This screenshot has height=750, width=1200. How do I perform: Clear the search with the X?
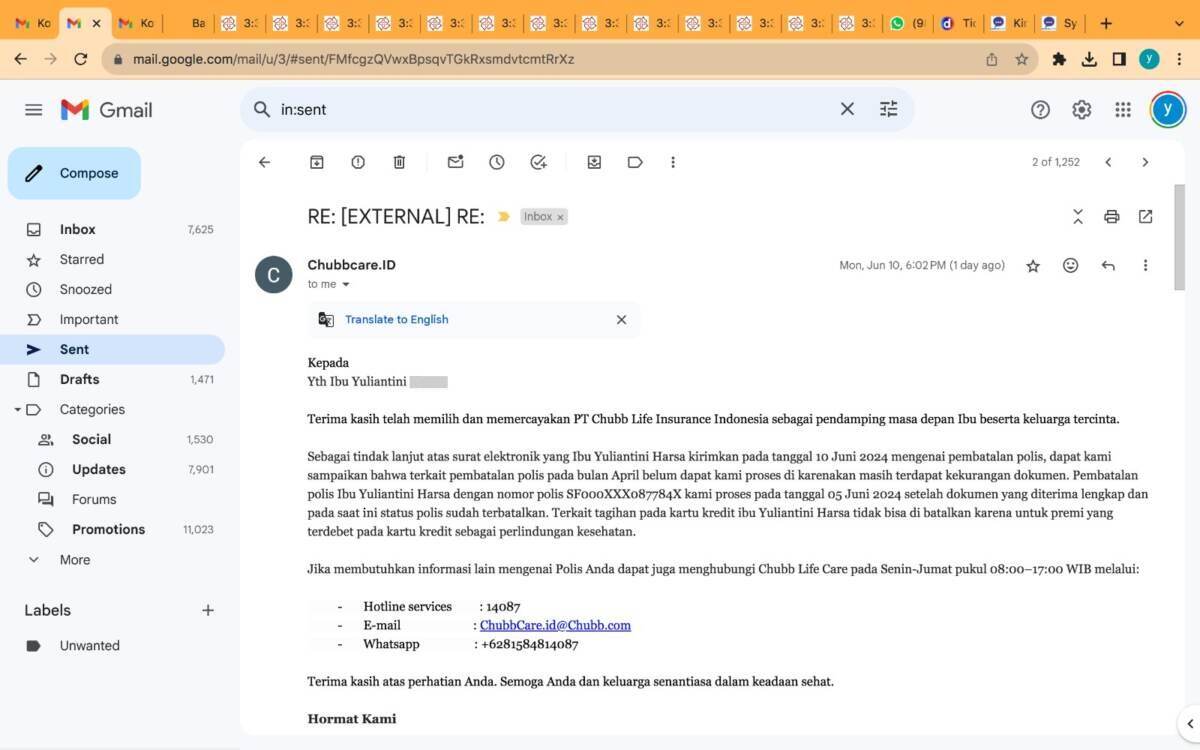click(847, 109)
